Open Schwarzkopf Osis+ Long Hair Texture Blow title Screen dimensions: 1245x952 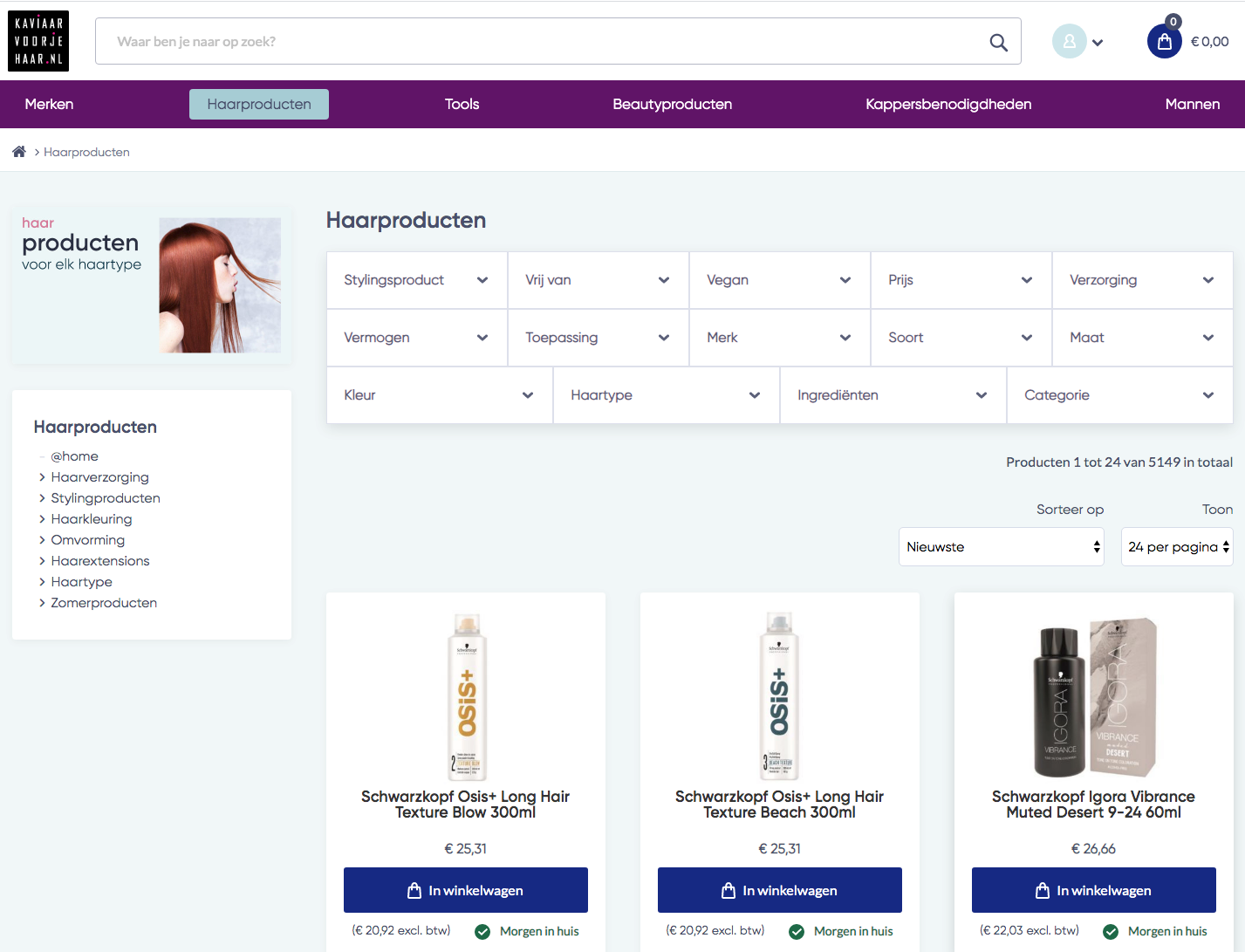click(x=466, y=805)
